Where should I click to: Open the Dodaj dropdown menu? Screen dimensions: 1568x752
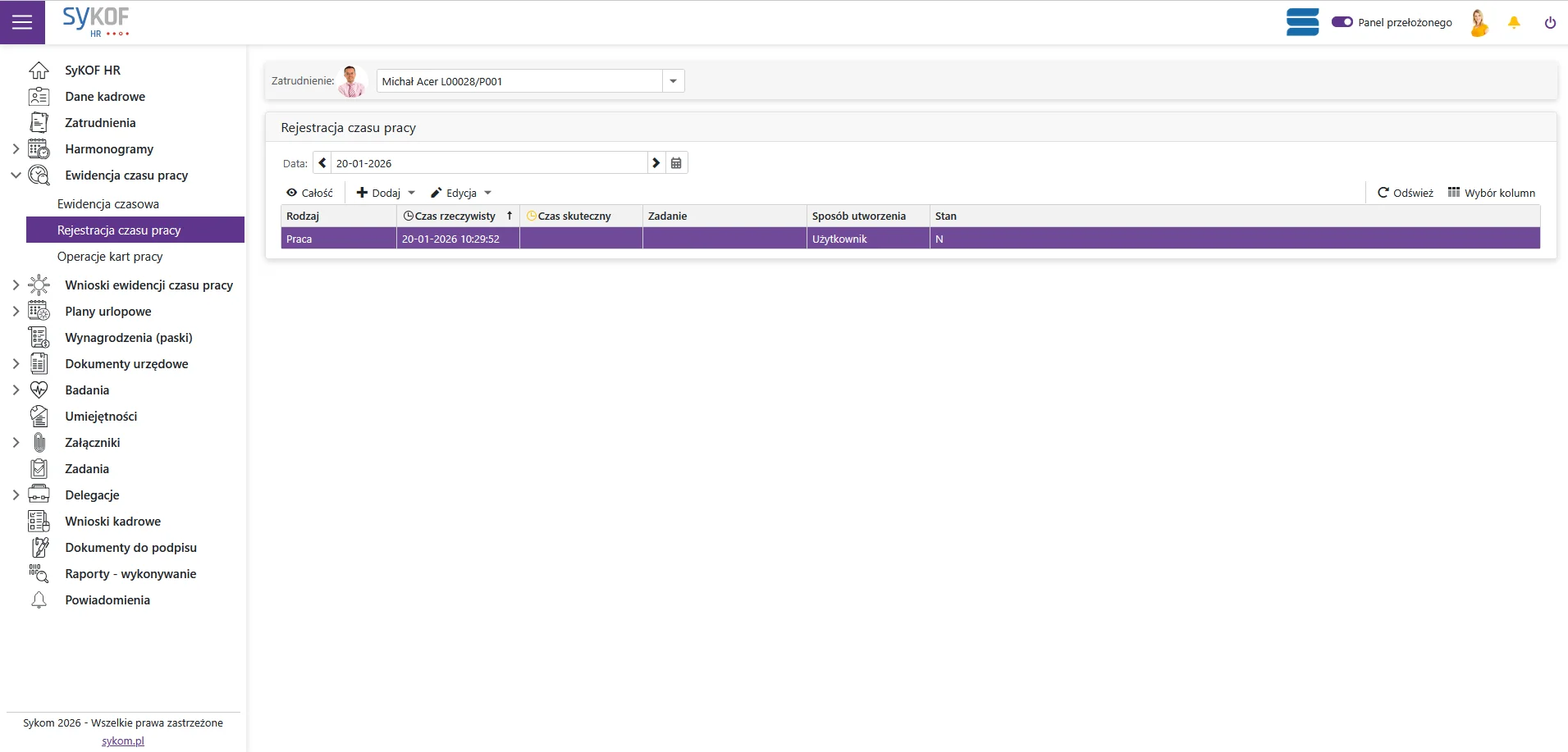pos(386,193)
